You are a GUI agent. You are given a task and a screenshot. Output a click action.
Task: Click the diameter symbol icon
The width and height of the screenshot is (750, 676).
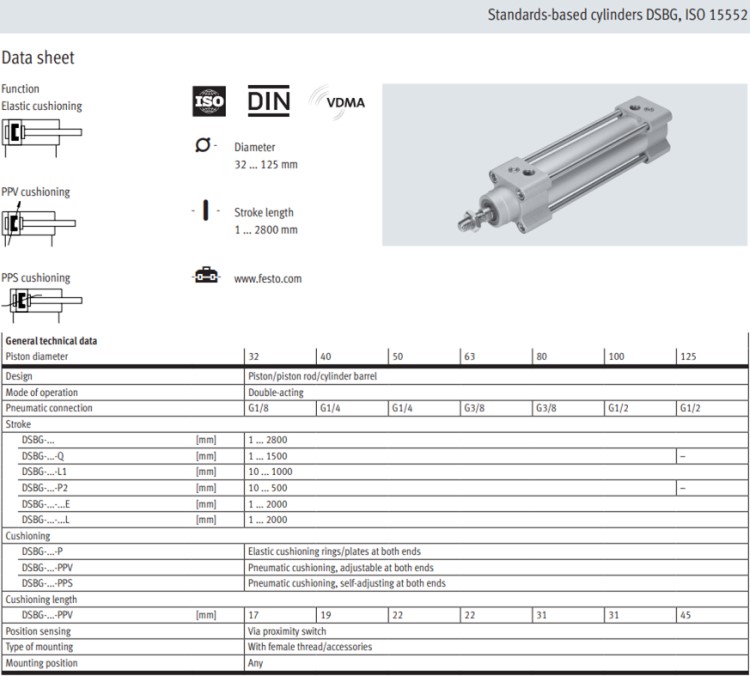click(202, 146)
